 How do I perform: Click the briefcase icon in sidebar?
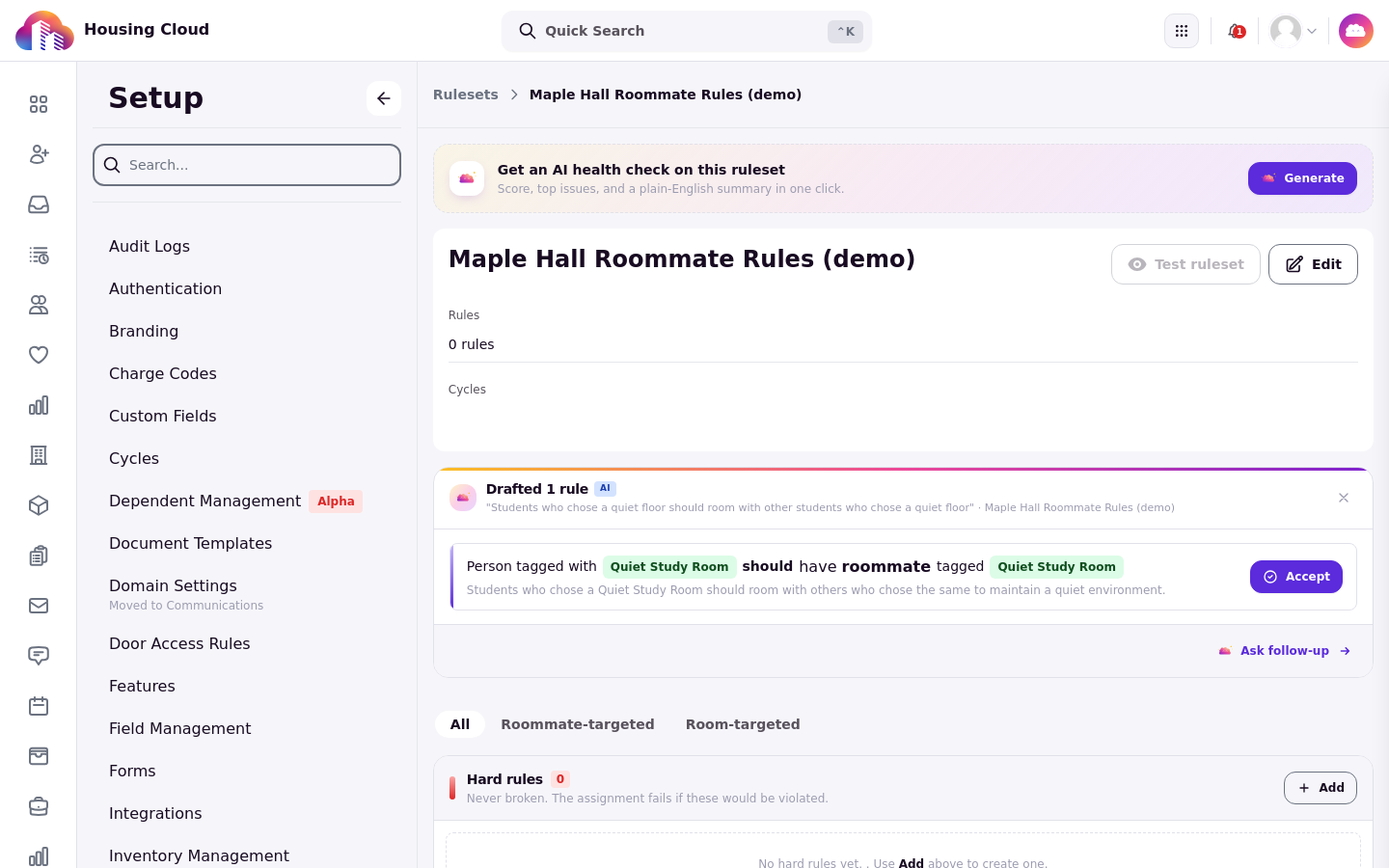point(39,806)
